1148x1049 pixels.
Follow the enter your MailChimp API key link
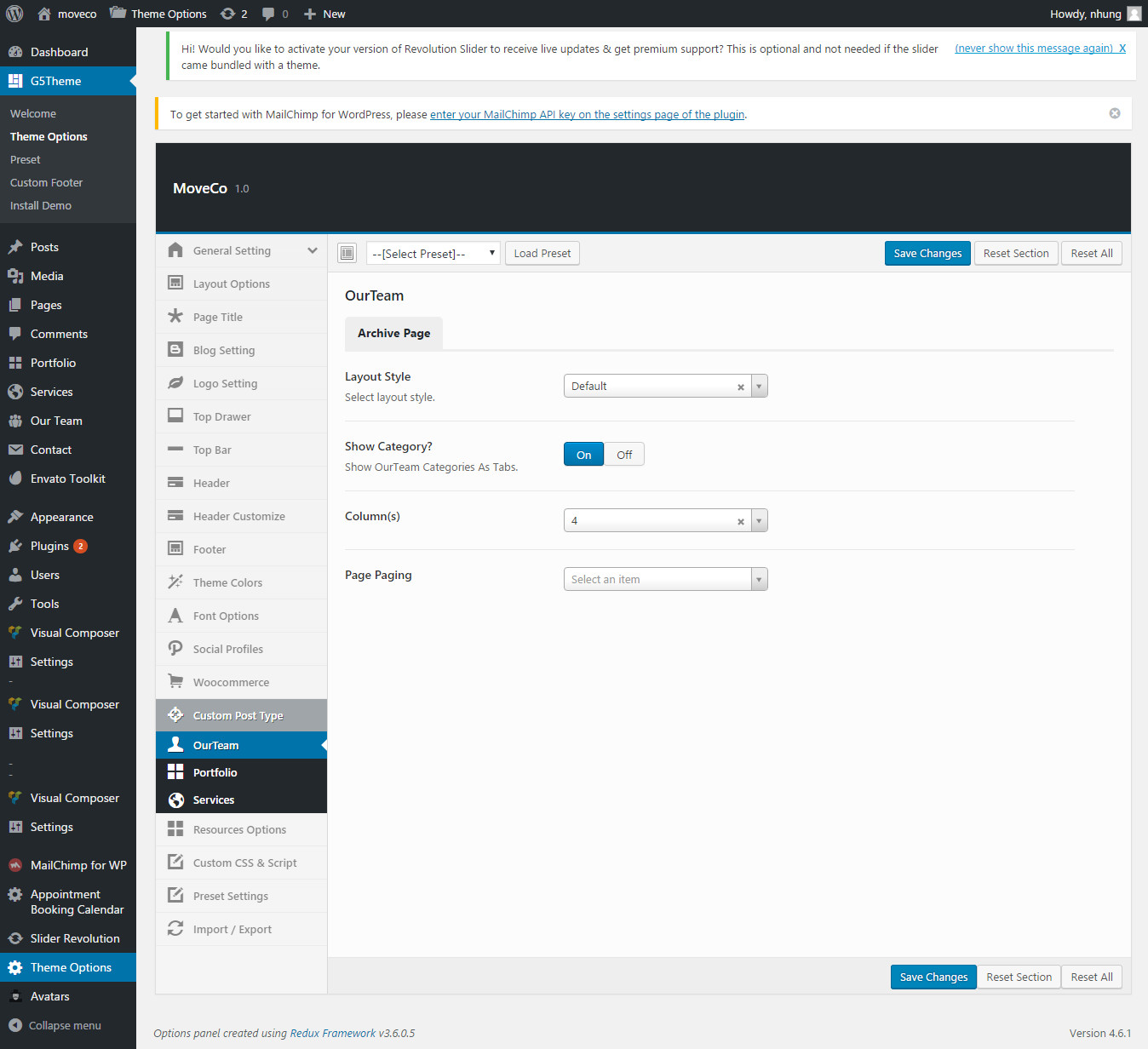pyautogui.click(x=587, y=114)
